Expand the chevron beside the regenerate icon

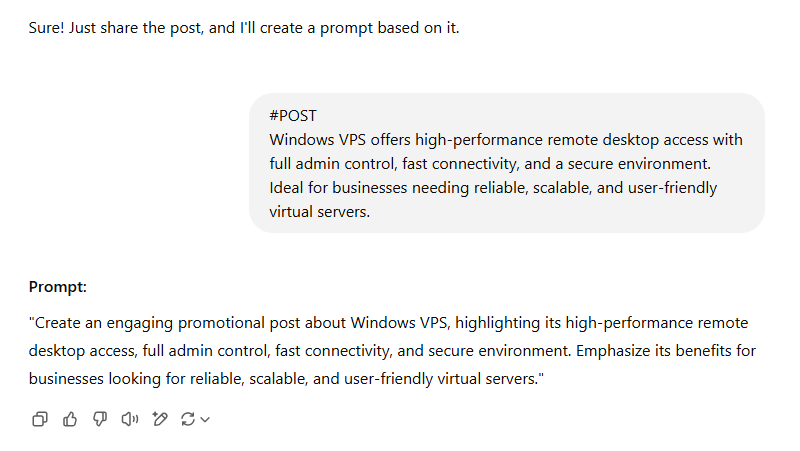pos(205,420)
